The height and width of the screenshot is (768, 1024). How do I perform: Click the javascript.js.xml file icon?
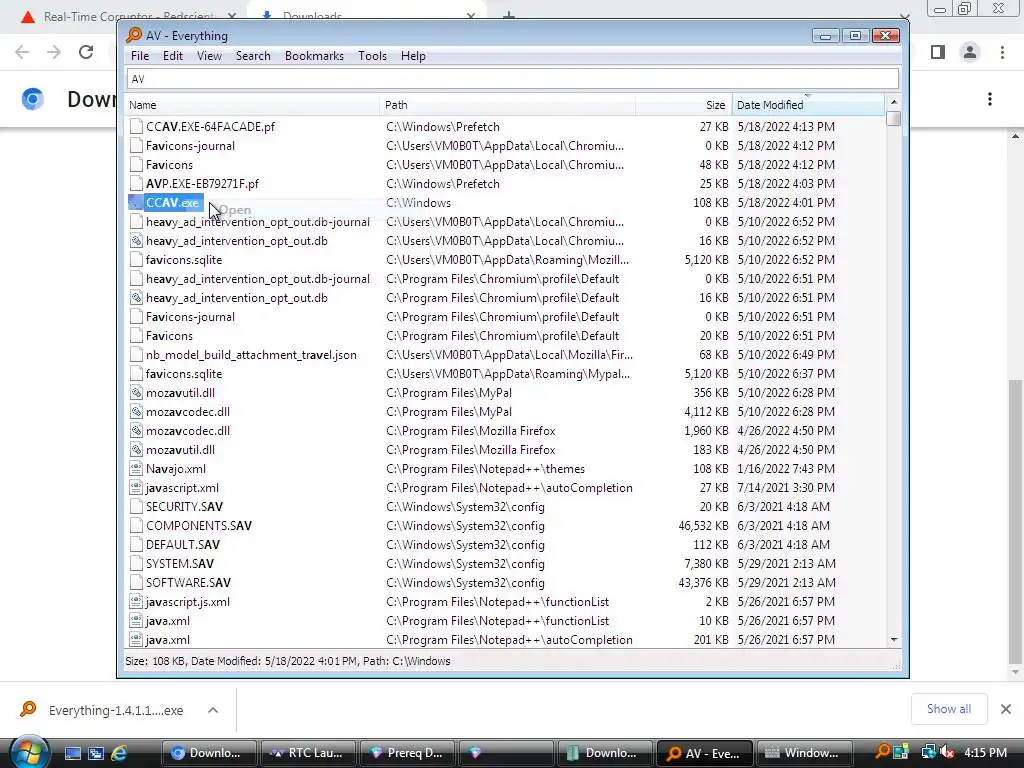(x=136, y=601)
